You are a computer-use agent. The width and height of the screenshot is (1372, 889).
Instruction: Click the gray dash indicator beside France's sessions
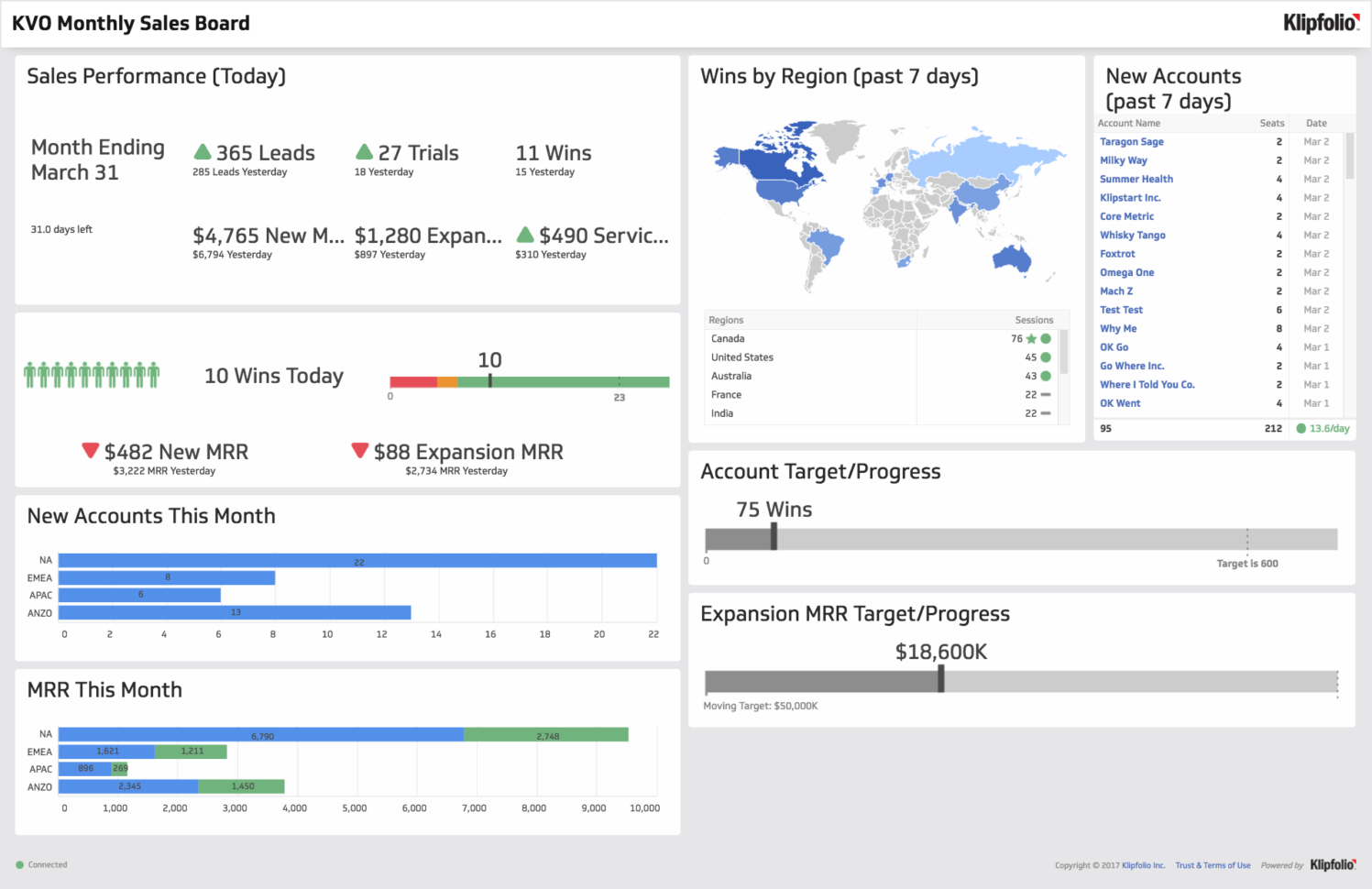[1043, 394]
